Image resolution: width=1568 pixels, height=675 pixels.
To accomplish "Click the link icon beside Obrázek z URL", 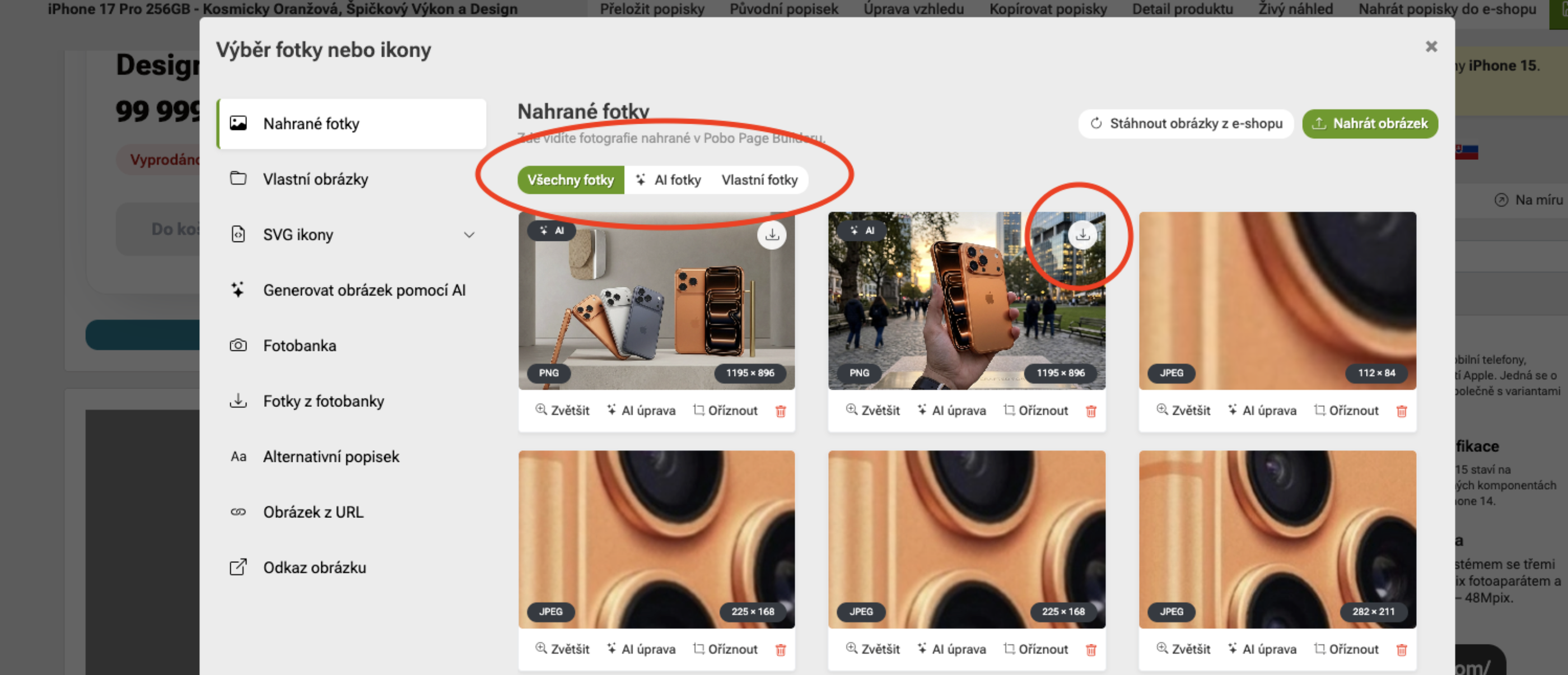I will [238, 512].
